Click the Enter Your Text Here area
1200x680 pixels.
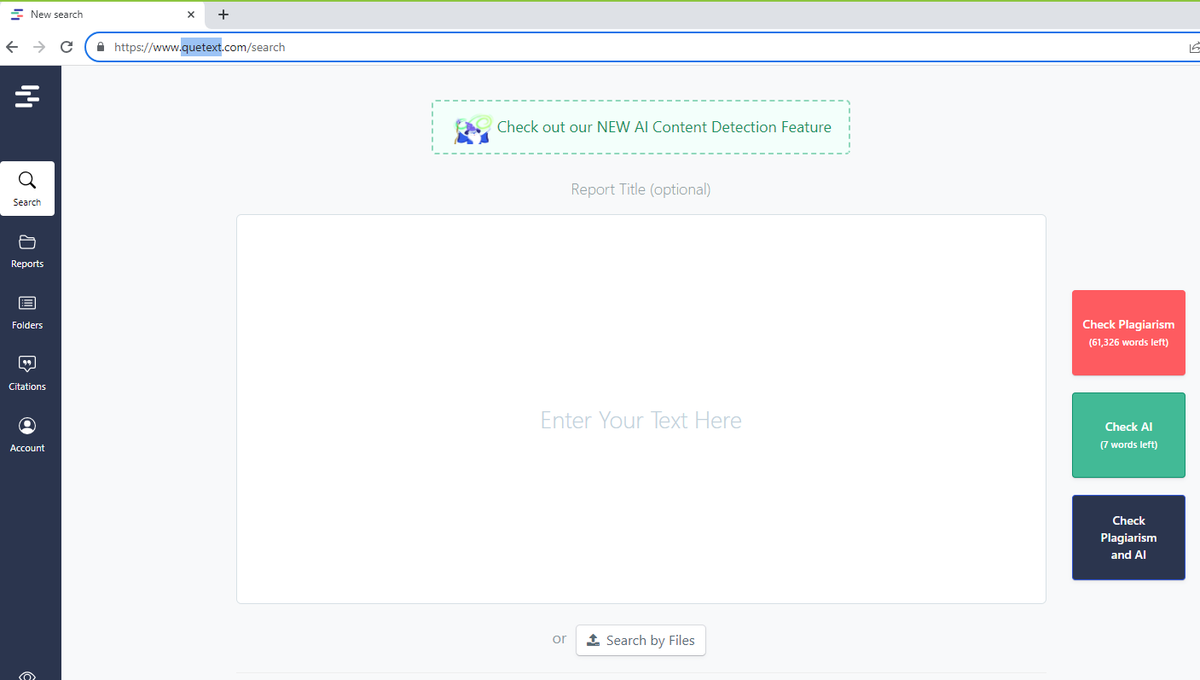tap(641, 409)
